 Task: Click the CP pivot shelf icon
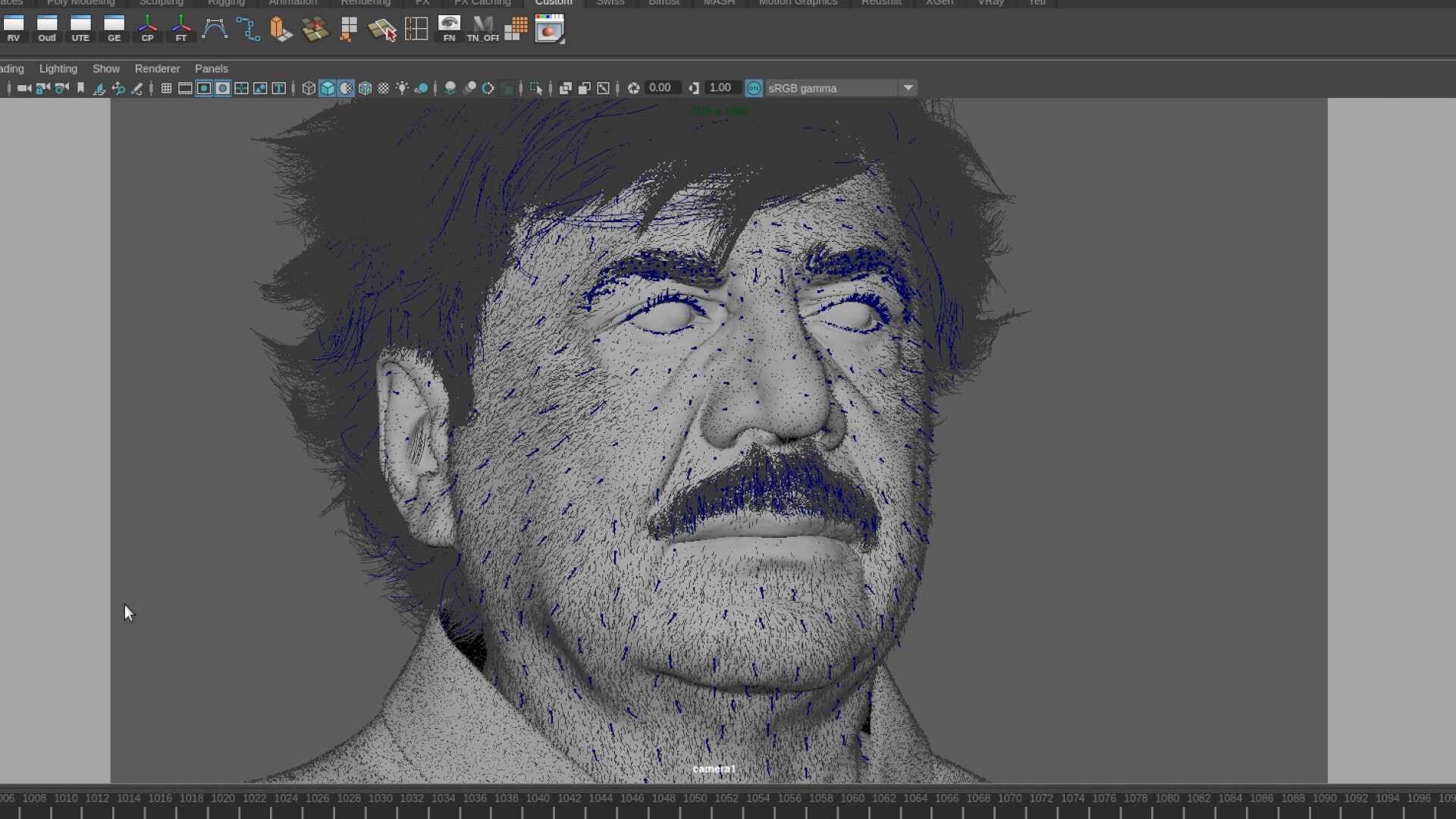(x=147, y=28)
